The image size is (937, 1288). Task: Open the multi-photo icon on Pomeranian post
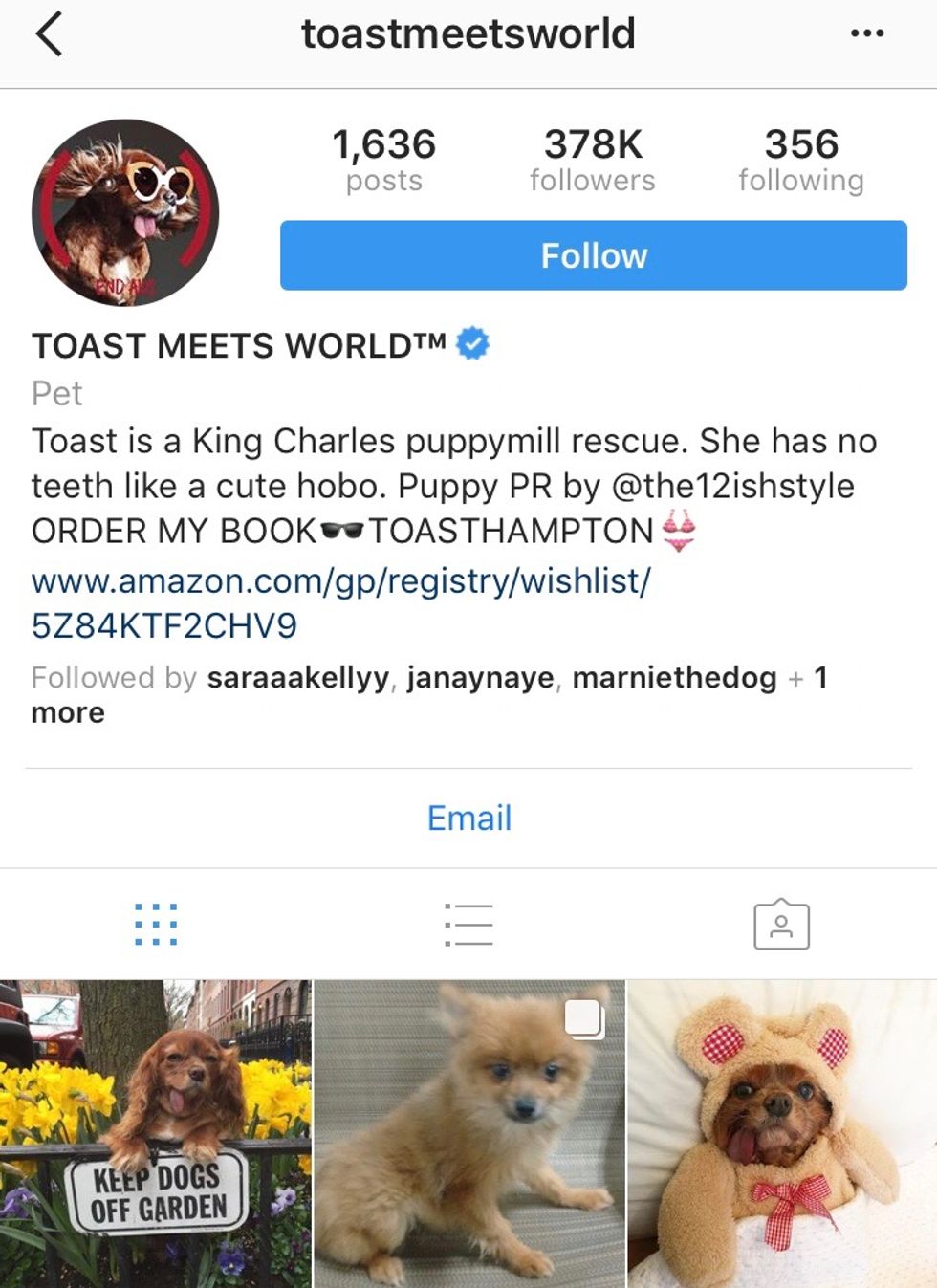584,1018
